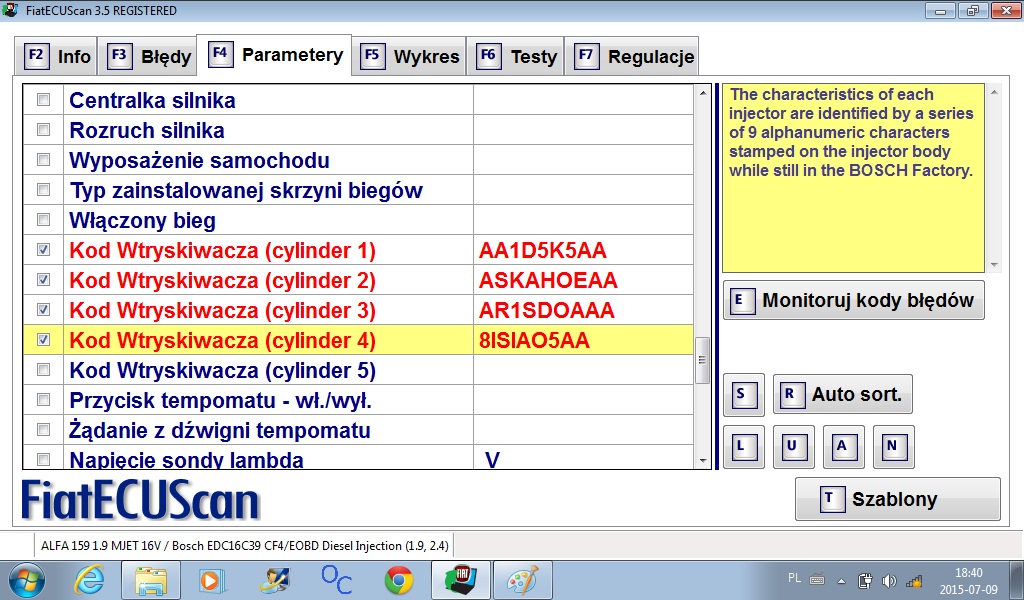This screenshot has height=600, width=1024.
Task: Click the L shortcut button
Action: coord(744,447)
